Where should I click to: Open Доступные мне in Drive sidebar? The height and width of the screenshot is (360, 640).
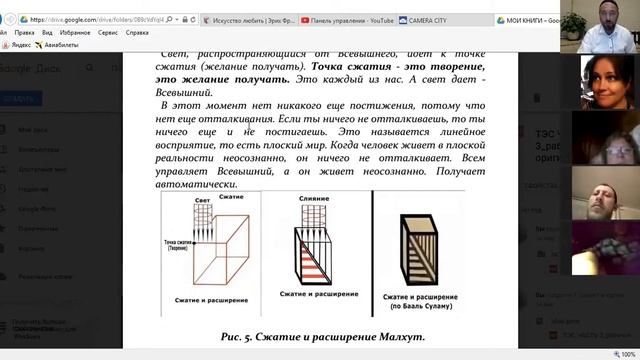[x=42, y=169]
